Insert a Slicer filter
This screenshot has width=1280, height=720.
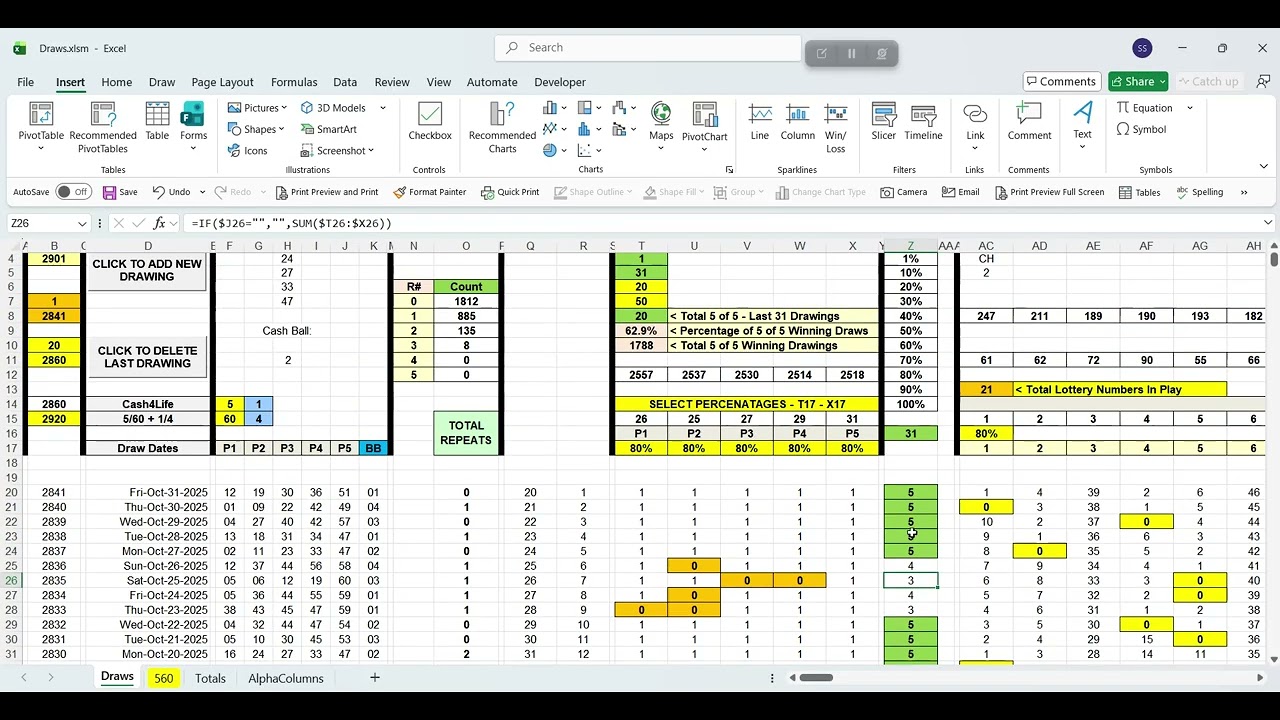pyautogui.click(x=883, y=122)
